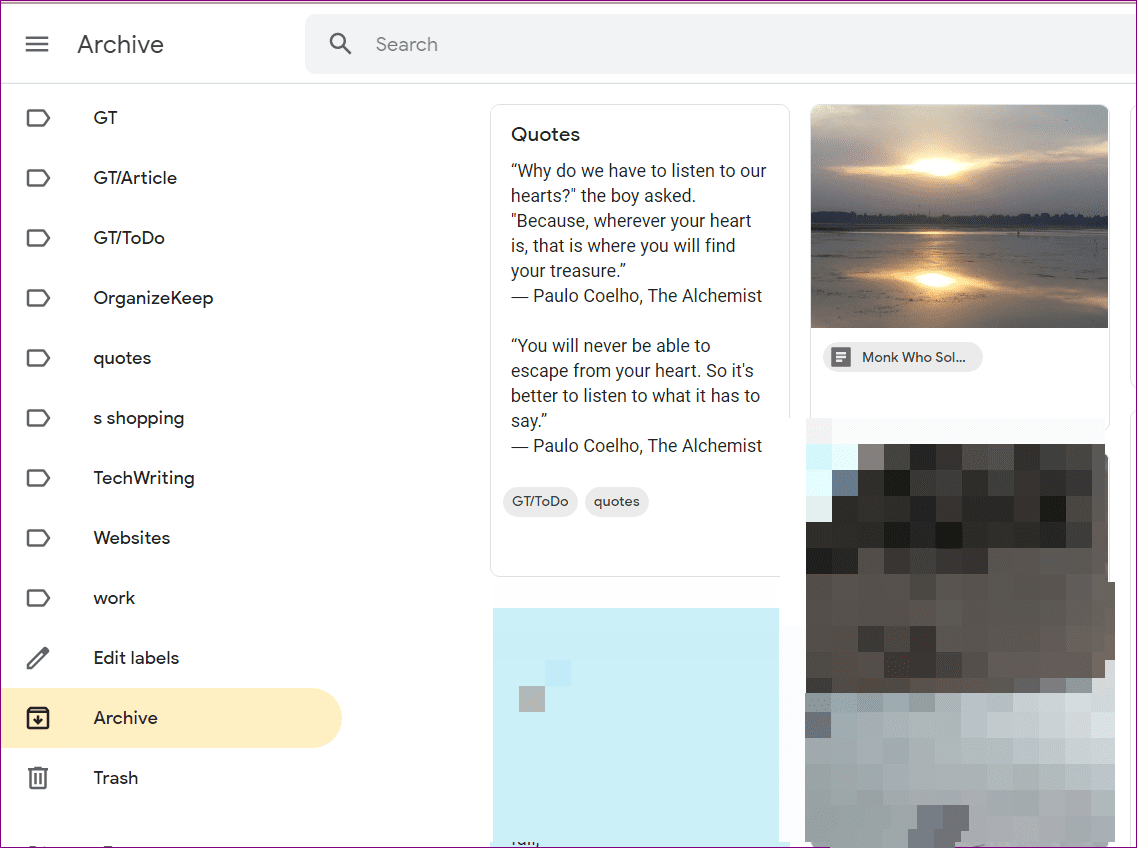Click the label icon beside GT/Article
This screenshot has width=1137, height=848.
[38, 178]
